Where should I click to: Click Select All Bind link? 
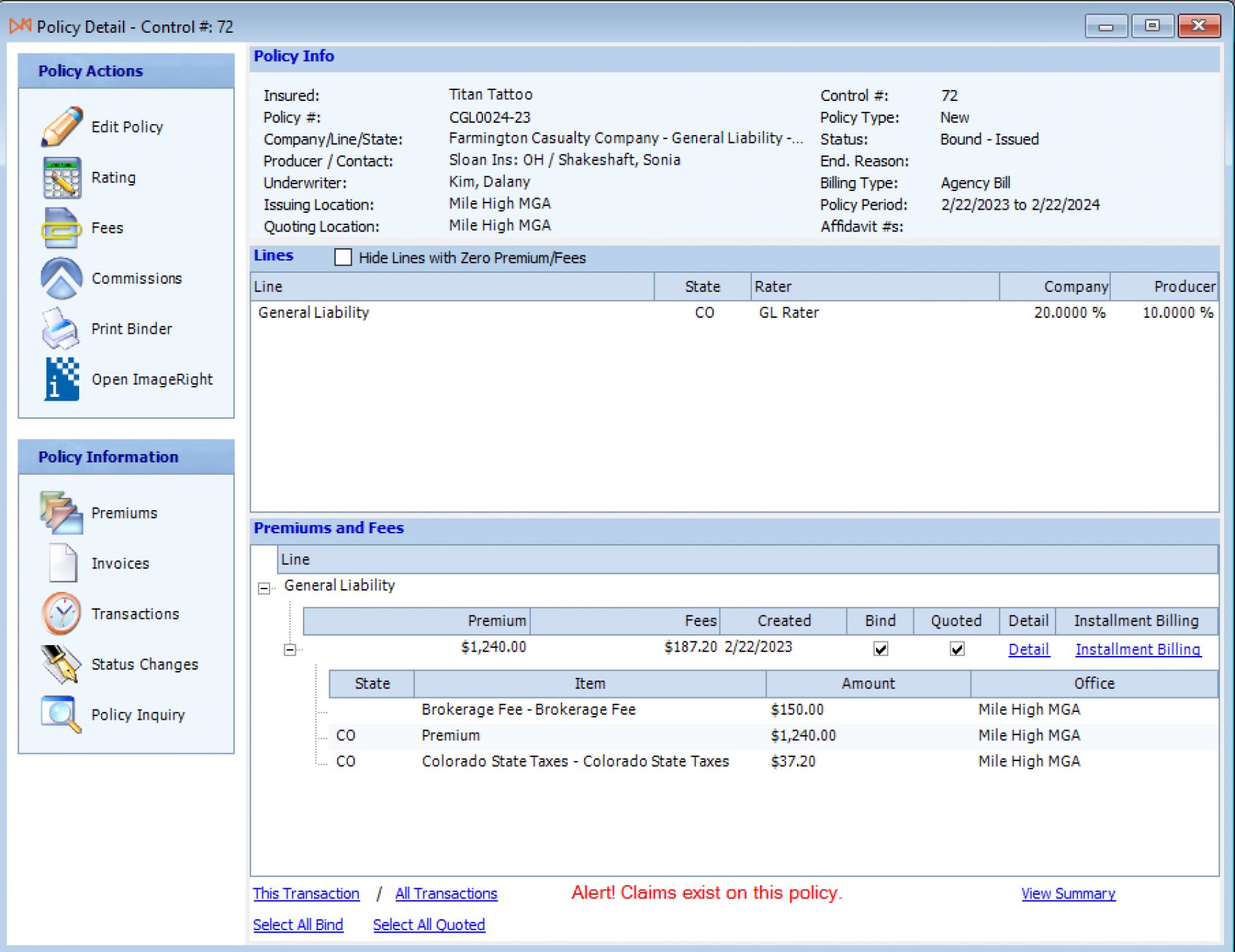(x=298, y=924)
